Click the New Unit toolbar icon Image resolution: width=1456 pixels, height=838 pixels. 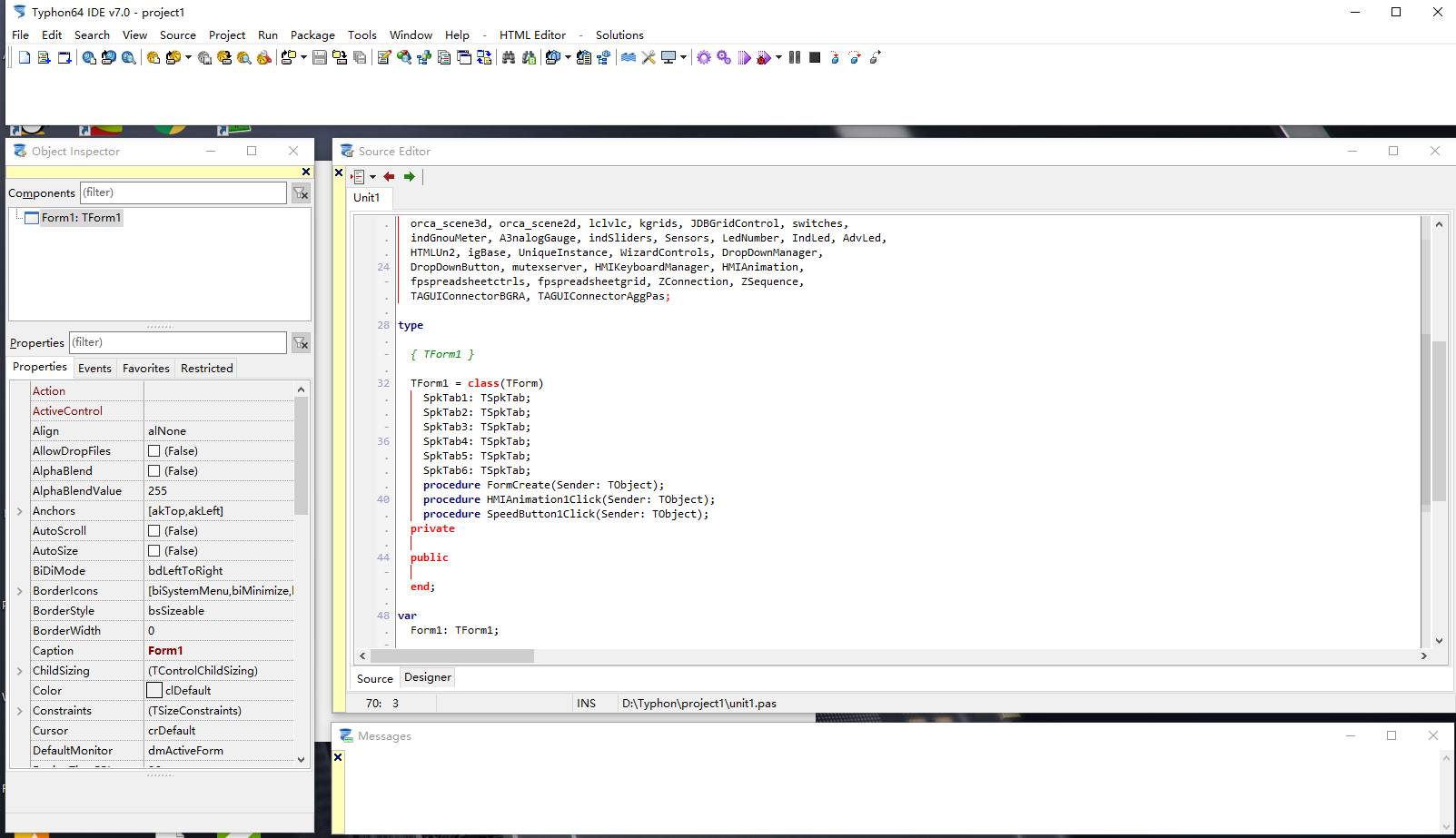click(x=44, y=57)
